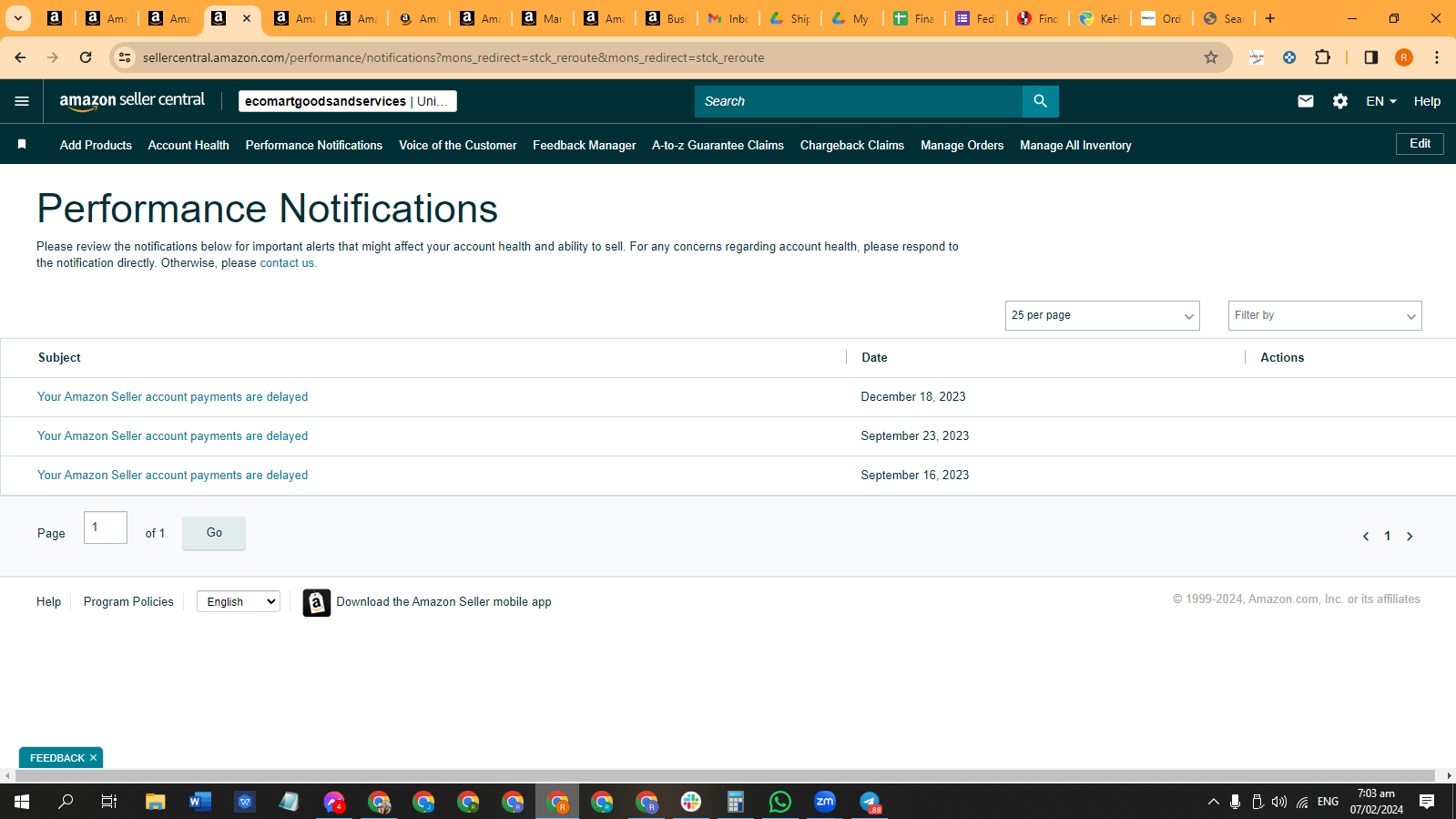Viewport: 1456px width, 819px height.
Task: Open Manage Orders
Action: pos(962,145)
